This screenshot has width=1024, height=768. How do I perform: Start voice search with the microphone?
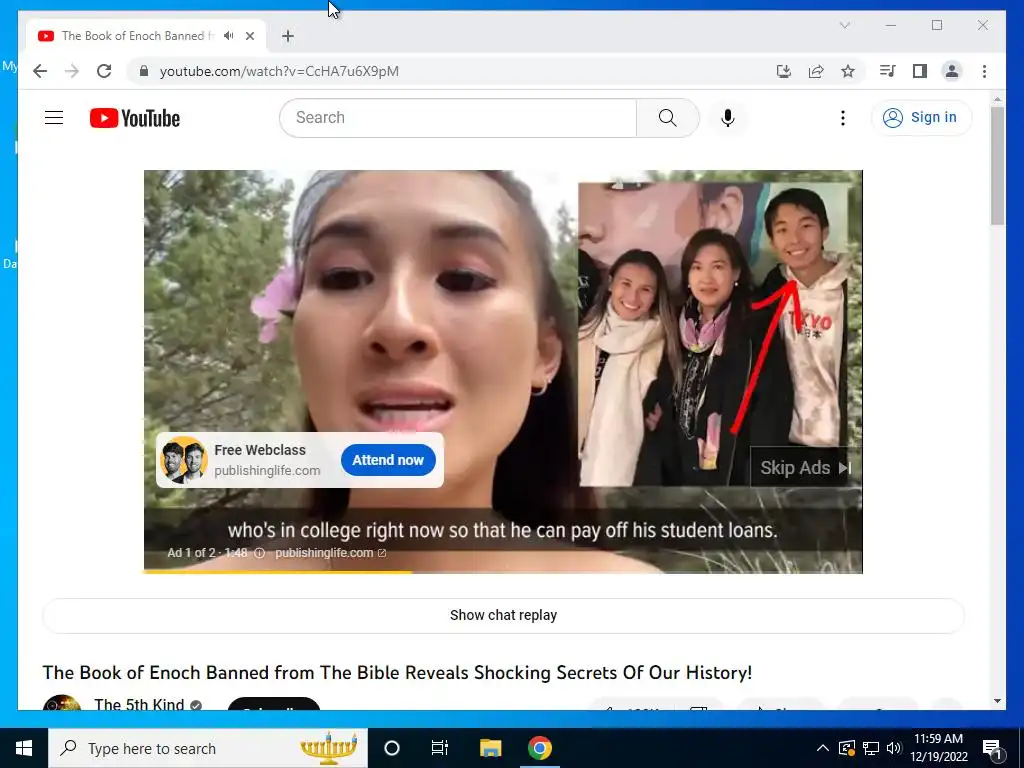click(728, 118)
